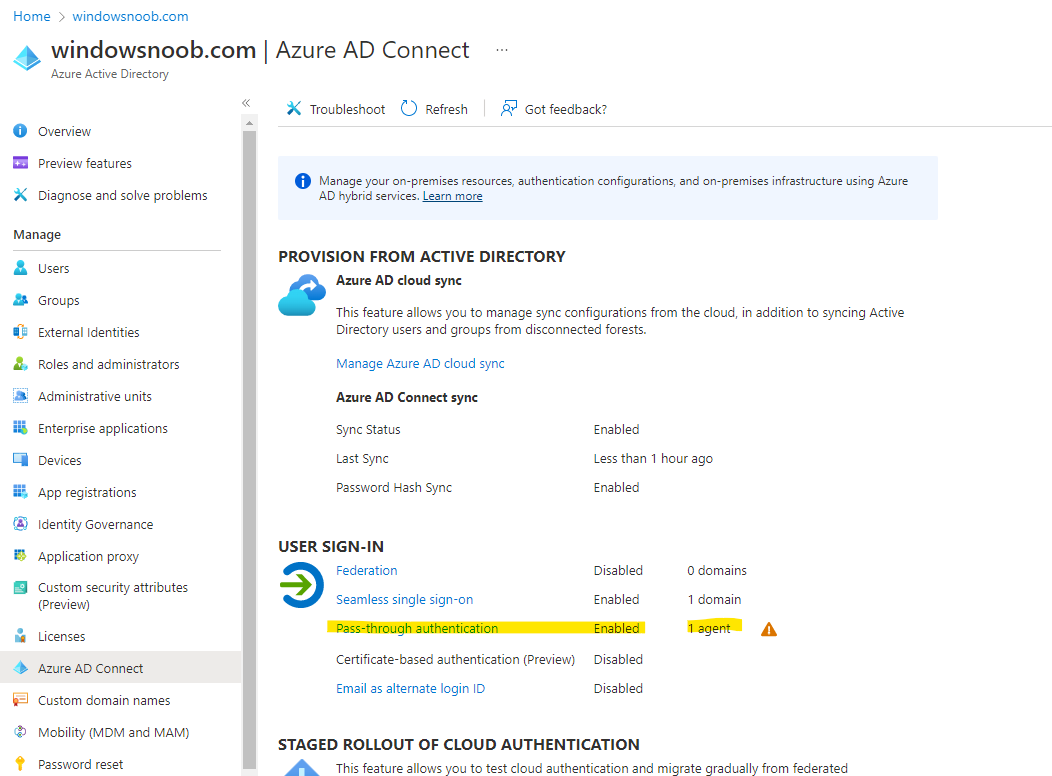Image resolution: width=1052 pixels, height=776 pixels.
Task: Click the Enterprise applications grid icon
Action: [x=20, y=428]
